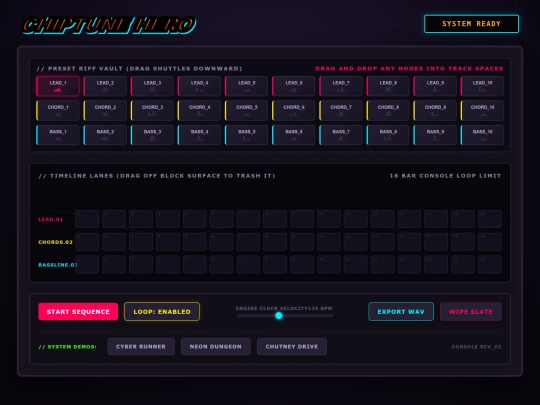Pick the LEAD_7 riff node
The height and width of the screenshot is (405, 540).
coord(341,86)
